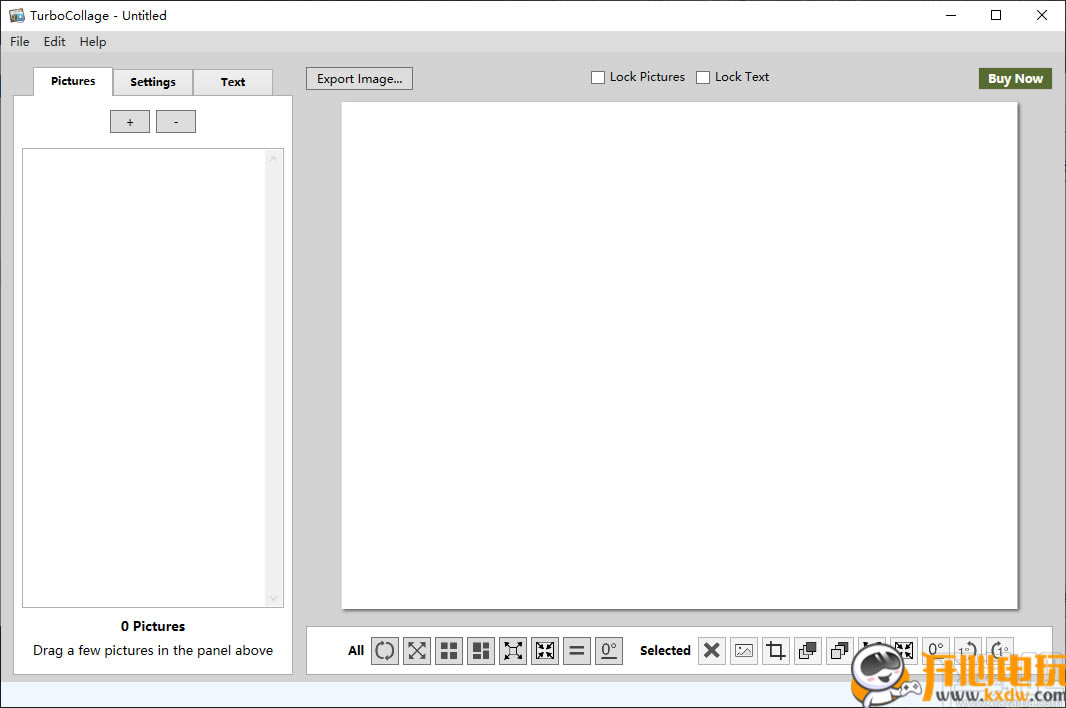Click the crop icon for selected picture
This screenshot has height=708, width=1066.
(x=775, y=651)
